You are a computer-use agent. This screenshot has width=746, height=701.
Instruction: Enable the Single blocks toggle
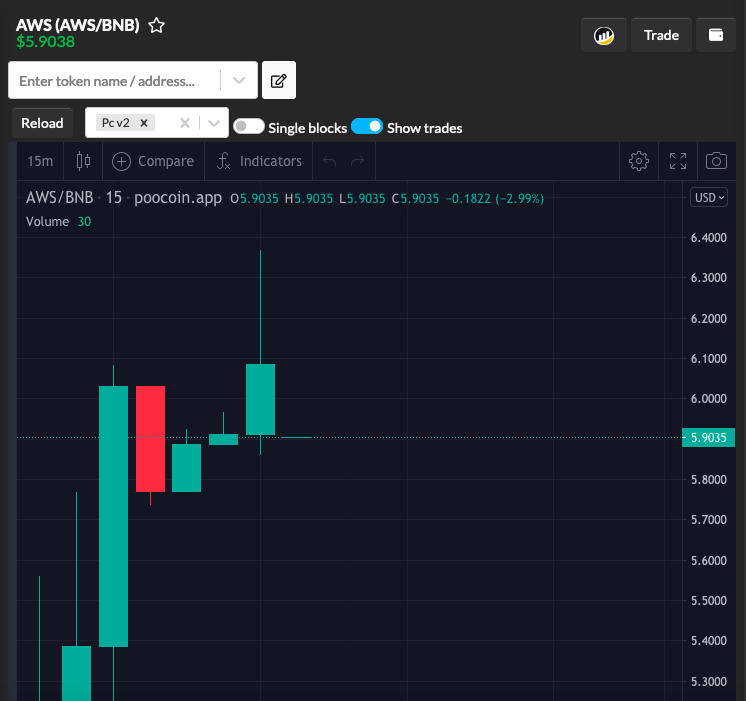(x=249, y=127)
